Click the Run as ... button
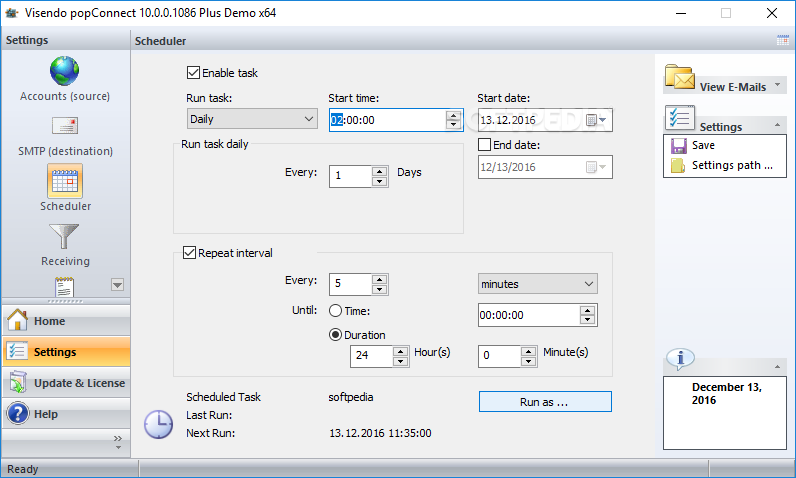The width and height of the screenshot is (796, 478). (x=545, y=402)
